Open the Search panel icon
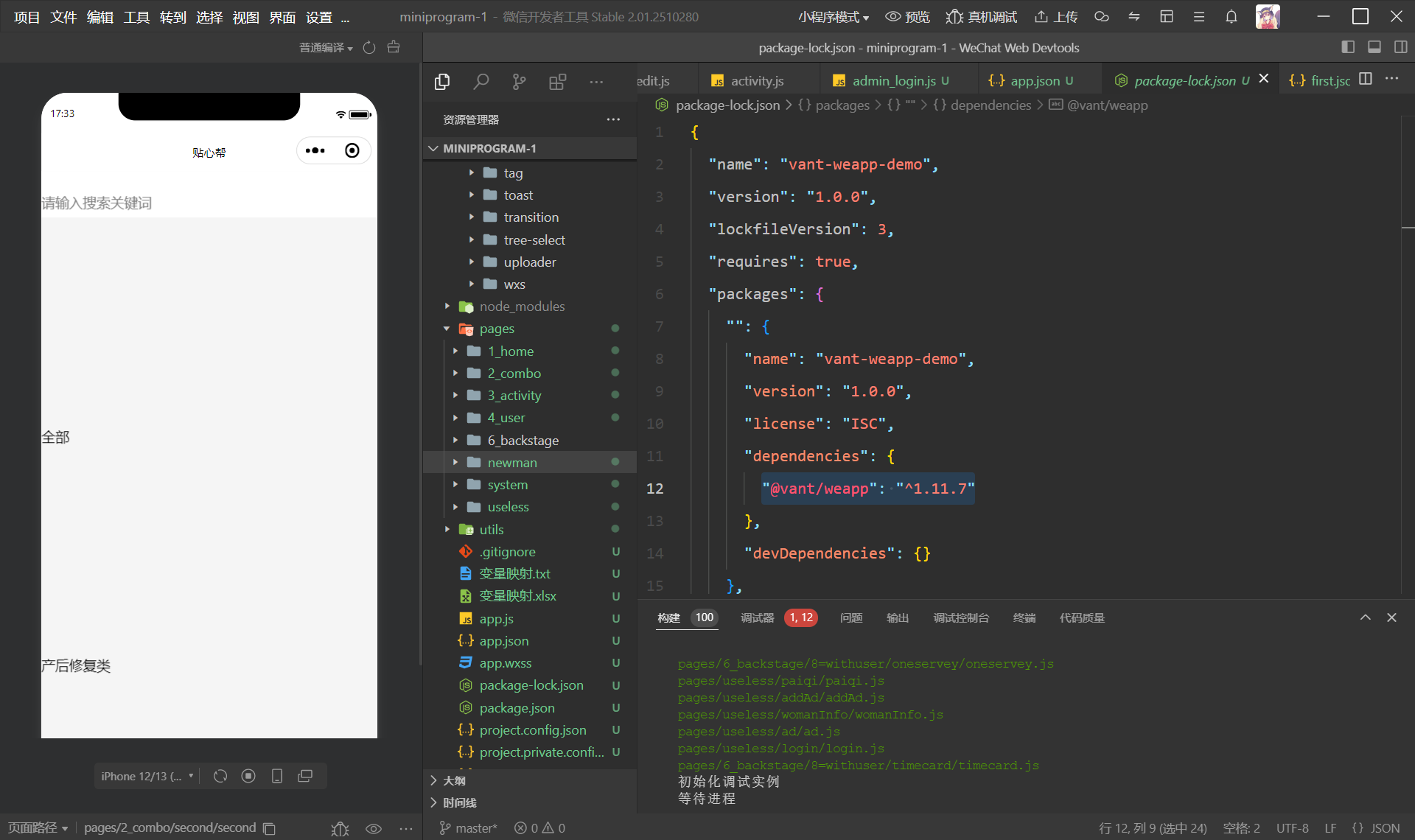This screenshot has height=840, width=1415. [481, 82]
